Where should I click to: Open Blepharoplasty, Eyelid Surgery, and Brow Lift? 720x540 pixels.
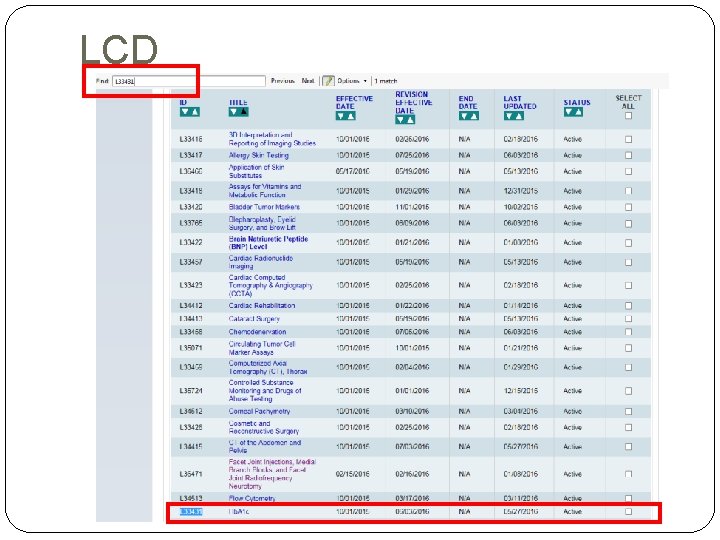click(262, 223)
